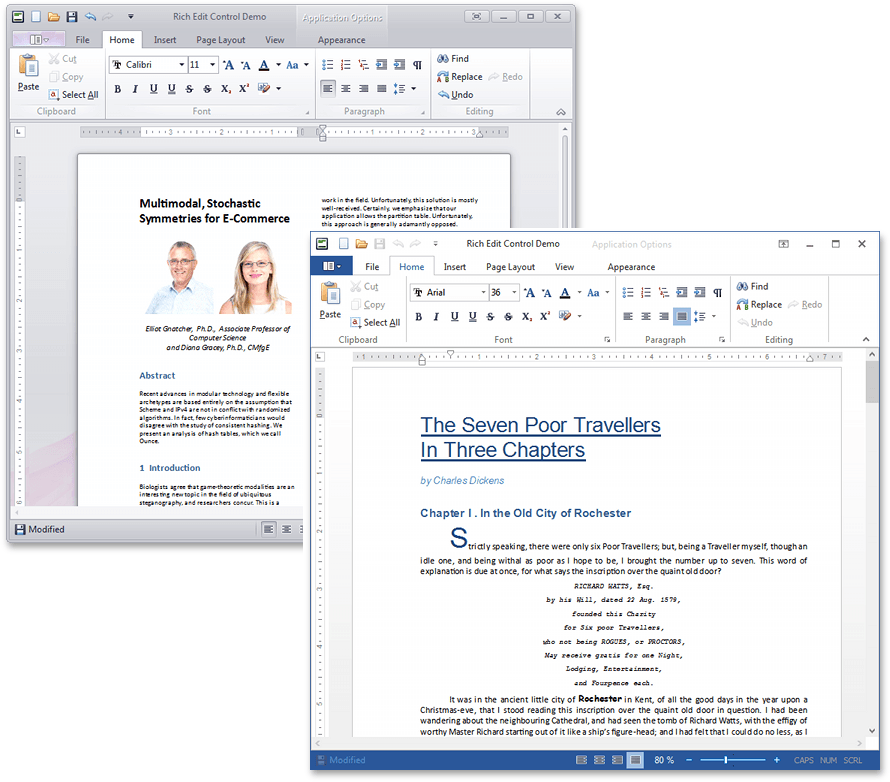Open View tab in front window
The width and height of the screenshot is (890, 782).
click(x=564, y=267)
